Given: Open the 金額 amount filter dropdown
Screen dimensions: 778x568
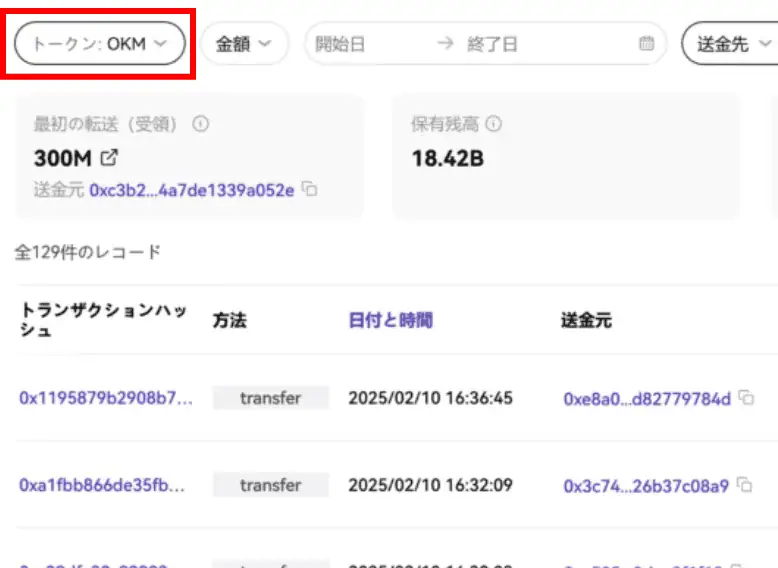Looking at the screenshot, I should [244, 44].
